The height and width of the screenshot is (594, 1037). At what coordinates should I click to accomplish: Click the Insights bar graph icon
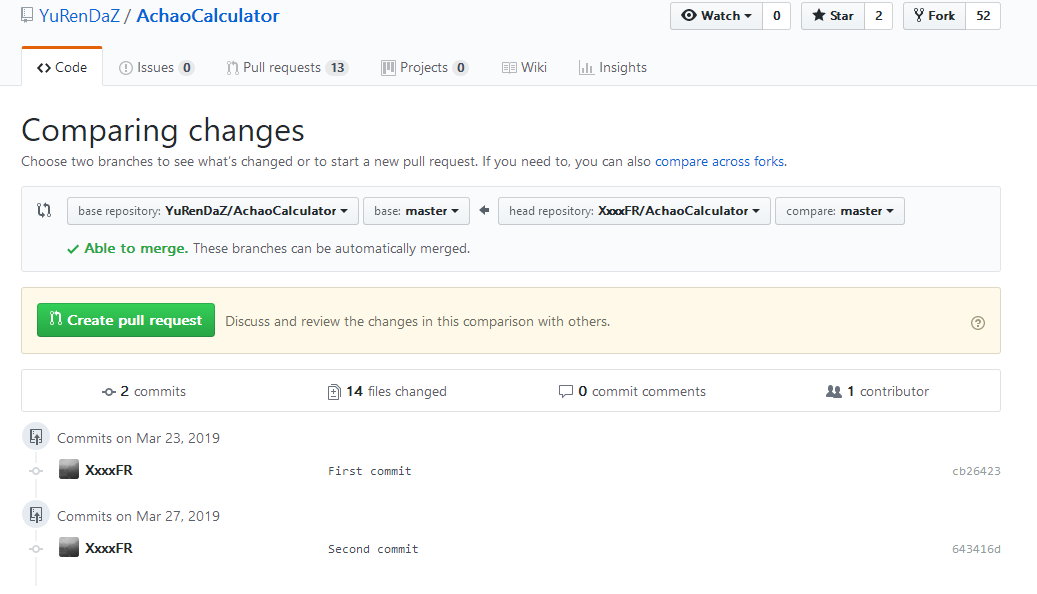click(x=587, y=67)
